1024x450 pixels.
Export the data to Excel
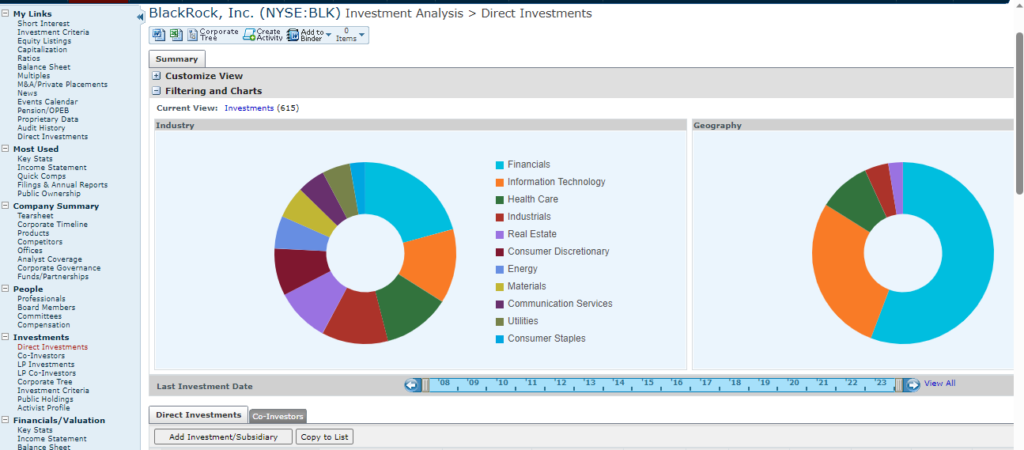(176, 35)
